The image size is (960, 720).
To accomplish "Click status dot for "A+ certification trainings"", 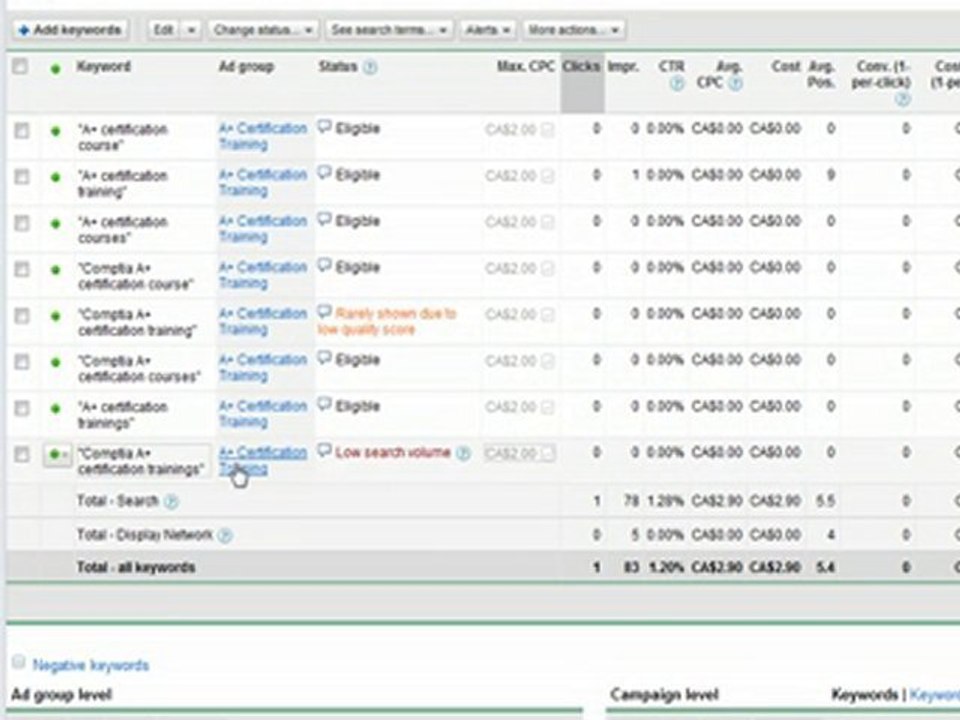I will 56,408.
